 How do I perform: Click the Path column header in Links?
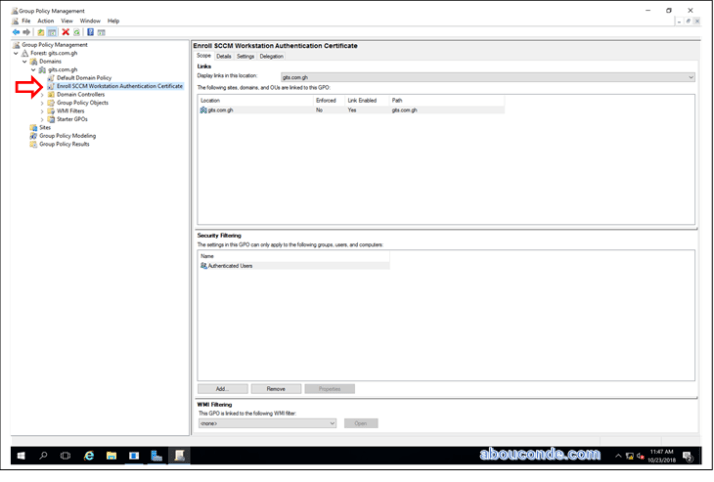point(446,100)
